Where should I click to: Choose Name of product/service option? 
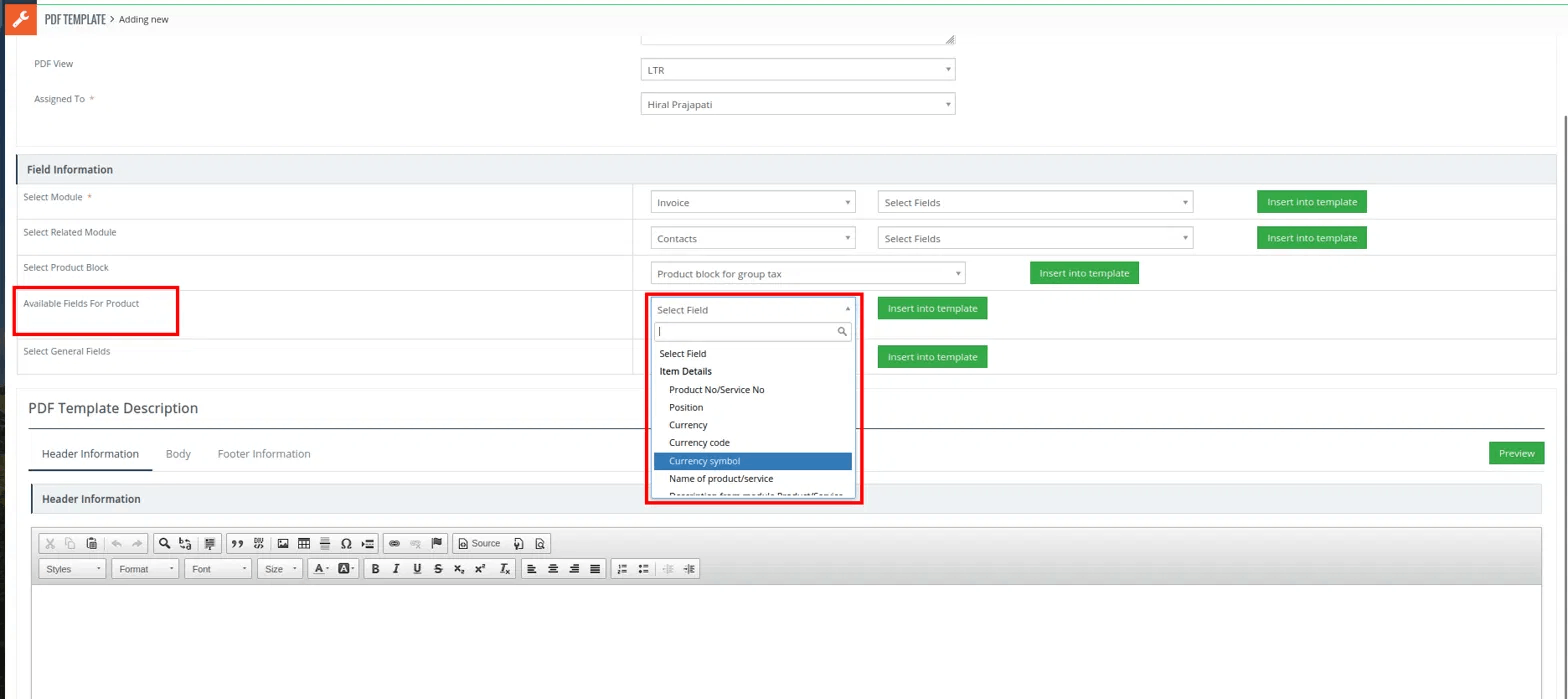[x=753, y=478]
